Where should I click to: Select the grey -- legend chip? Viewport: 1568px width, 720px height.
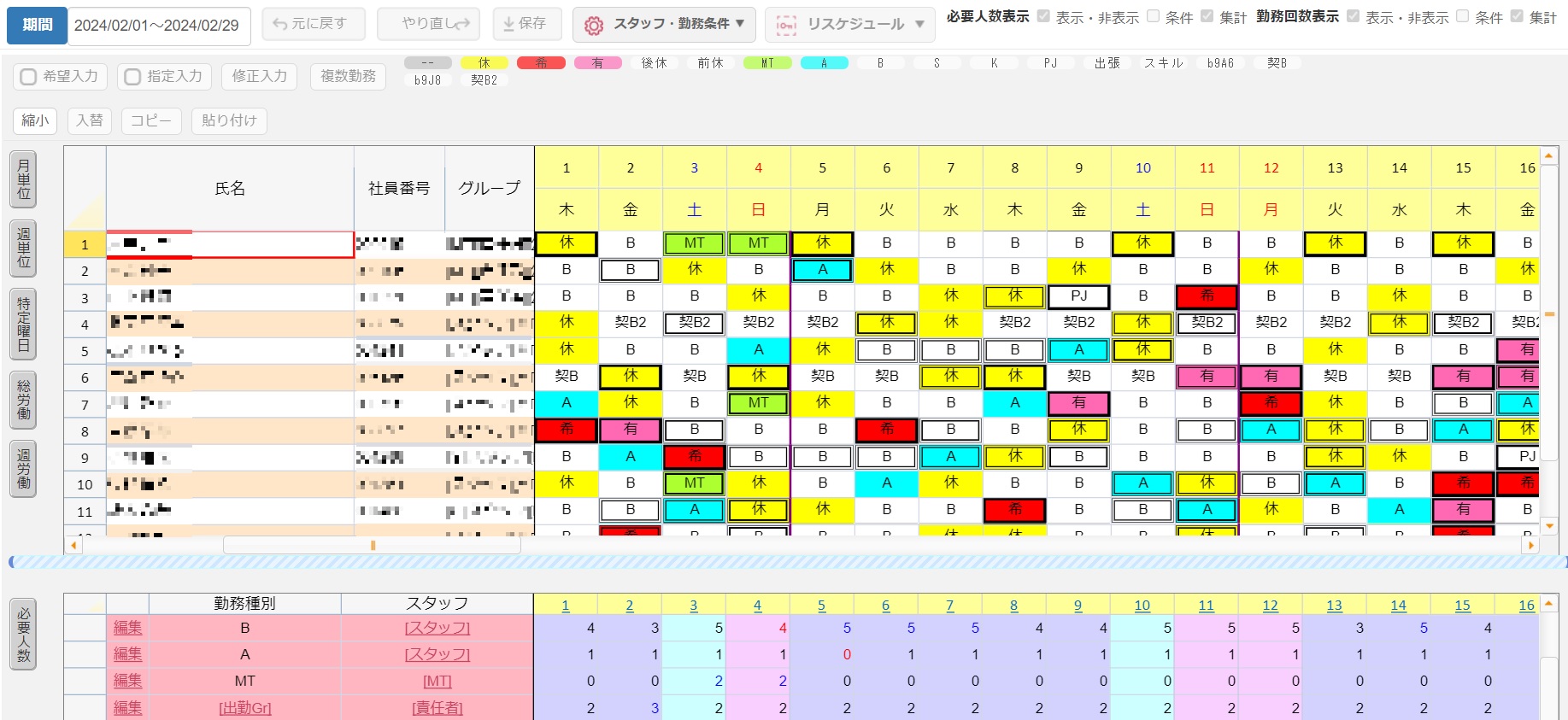point(428,63)
